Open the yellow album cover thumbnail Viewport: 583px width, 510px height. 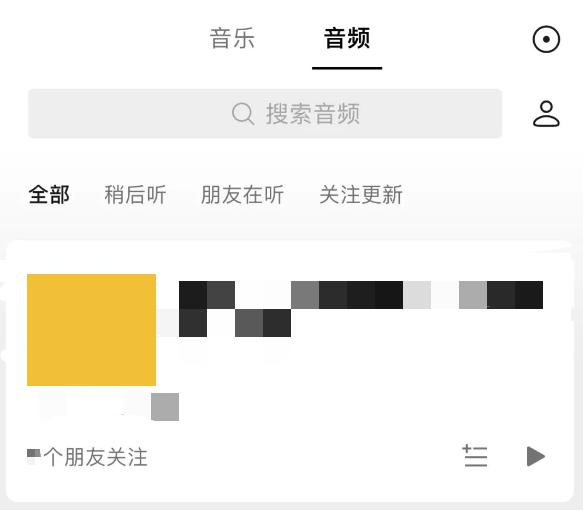[91, 330]
